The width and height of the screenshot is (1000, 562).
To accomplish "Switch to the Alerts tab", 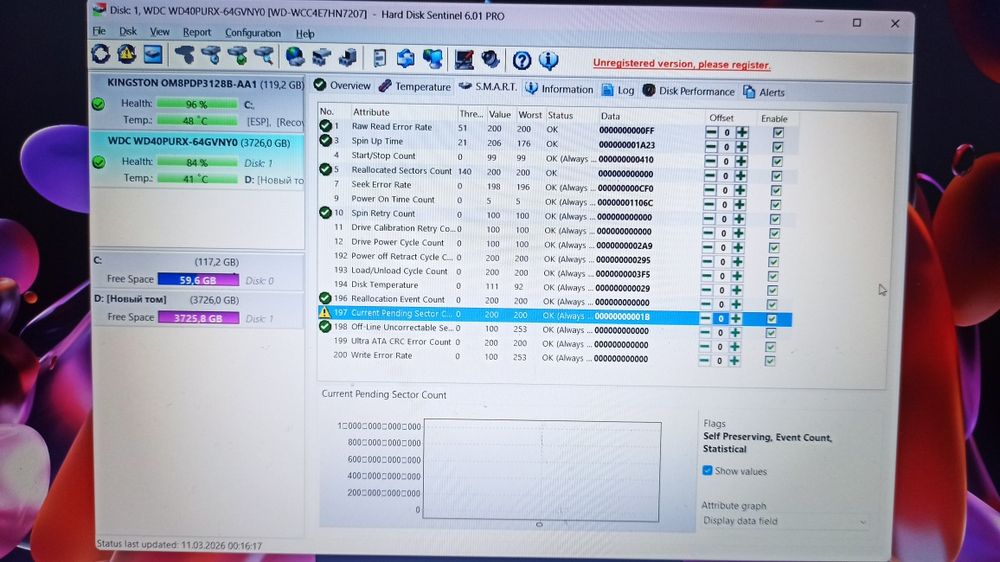I will click(x=764, y=92).
